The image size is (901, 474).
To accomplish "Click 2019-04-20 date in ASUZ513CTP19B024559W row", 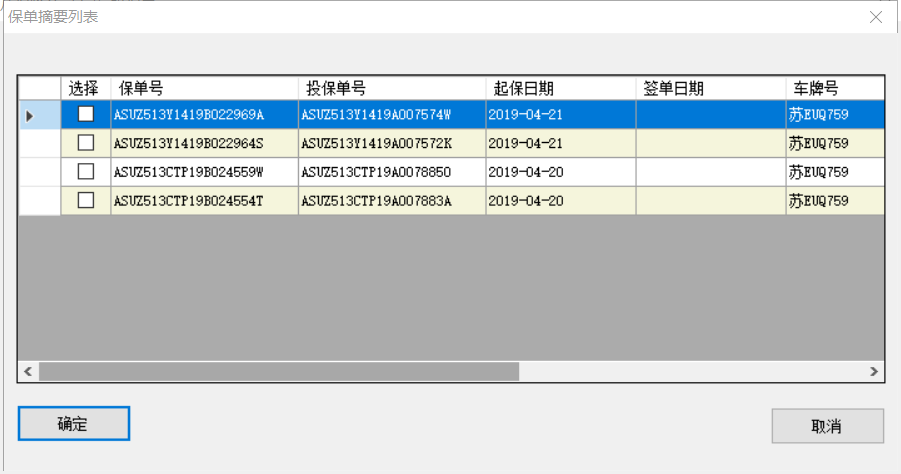I will point(561,172).
